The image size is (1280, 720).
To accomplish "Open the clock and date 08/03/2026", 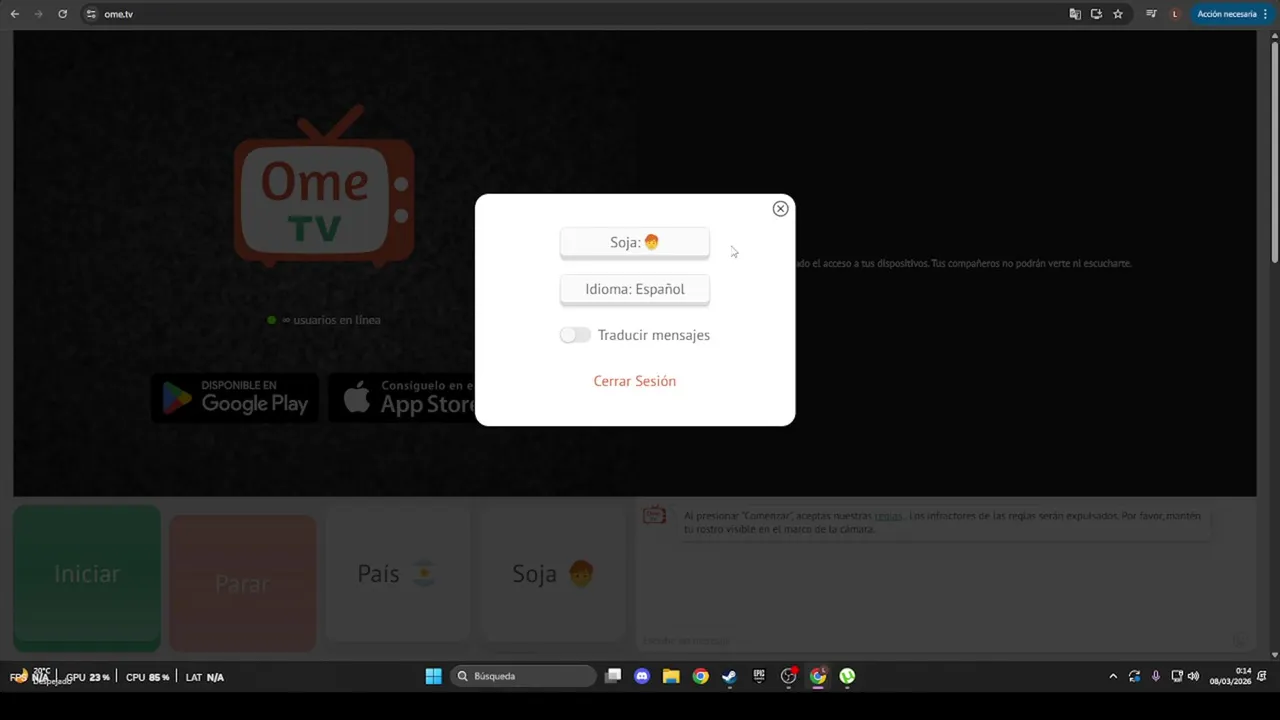I will pyautogui.click(x=1230, y=677).
